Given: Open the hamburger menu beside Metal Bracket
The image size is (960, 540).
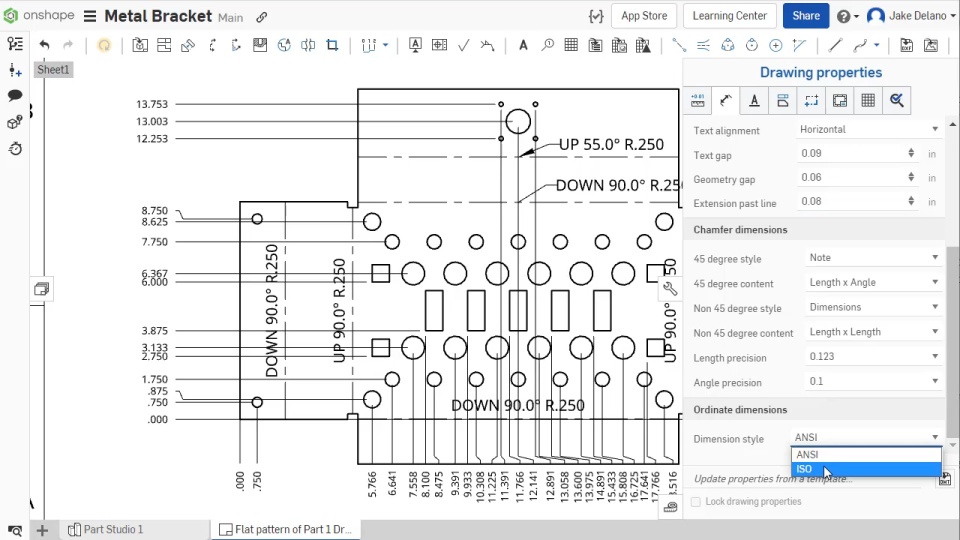Looking at the screenshot, I should click(90, 16).
